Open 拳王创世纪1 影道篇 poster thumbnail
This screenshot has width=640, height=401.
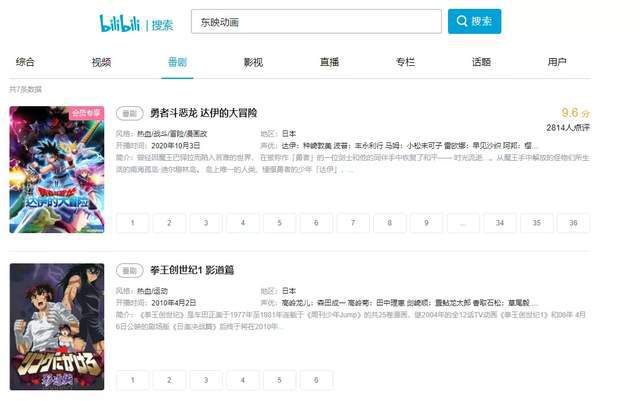click(x=57, y=327)
